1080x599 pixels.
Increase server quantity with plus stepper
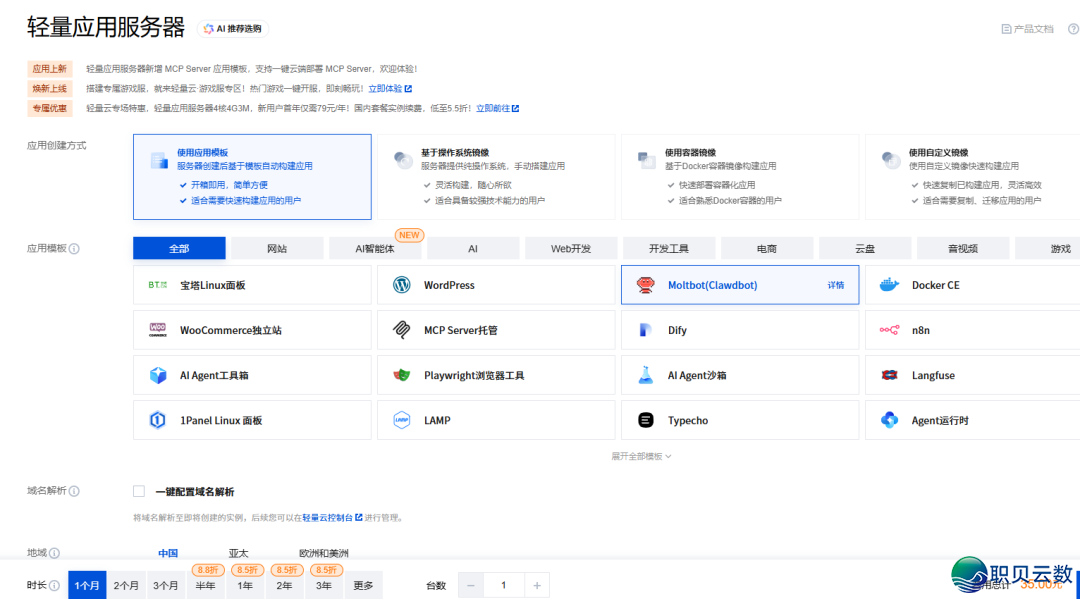537,585
